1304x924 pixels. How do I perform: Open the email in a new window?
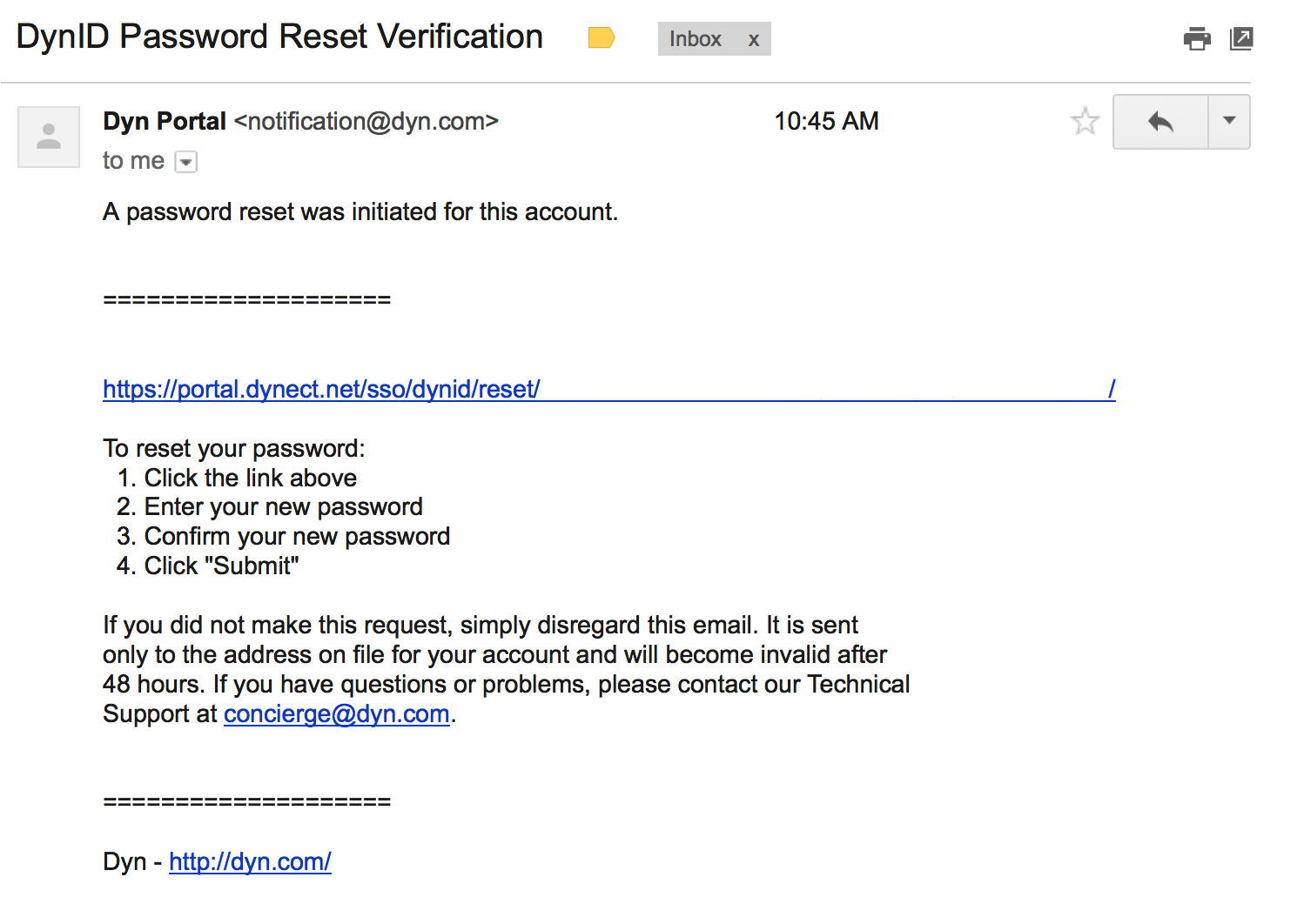[x=1240, y=38]
